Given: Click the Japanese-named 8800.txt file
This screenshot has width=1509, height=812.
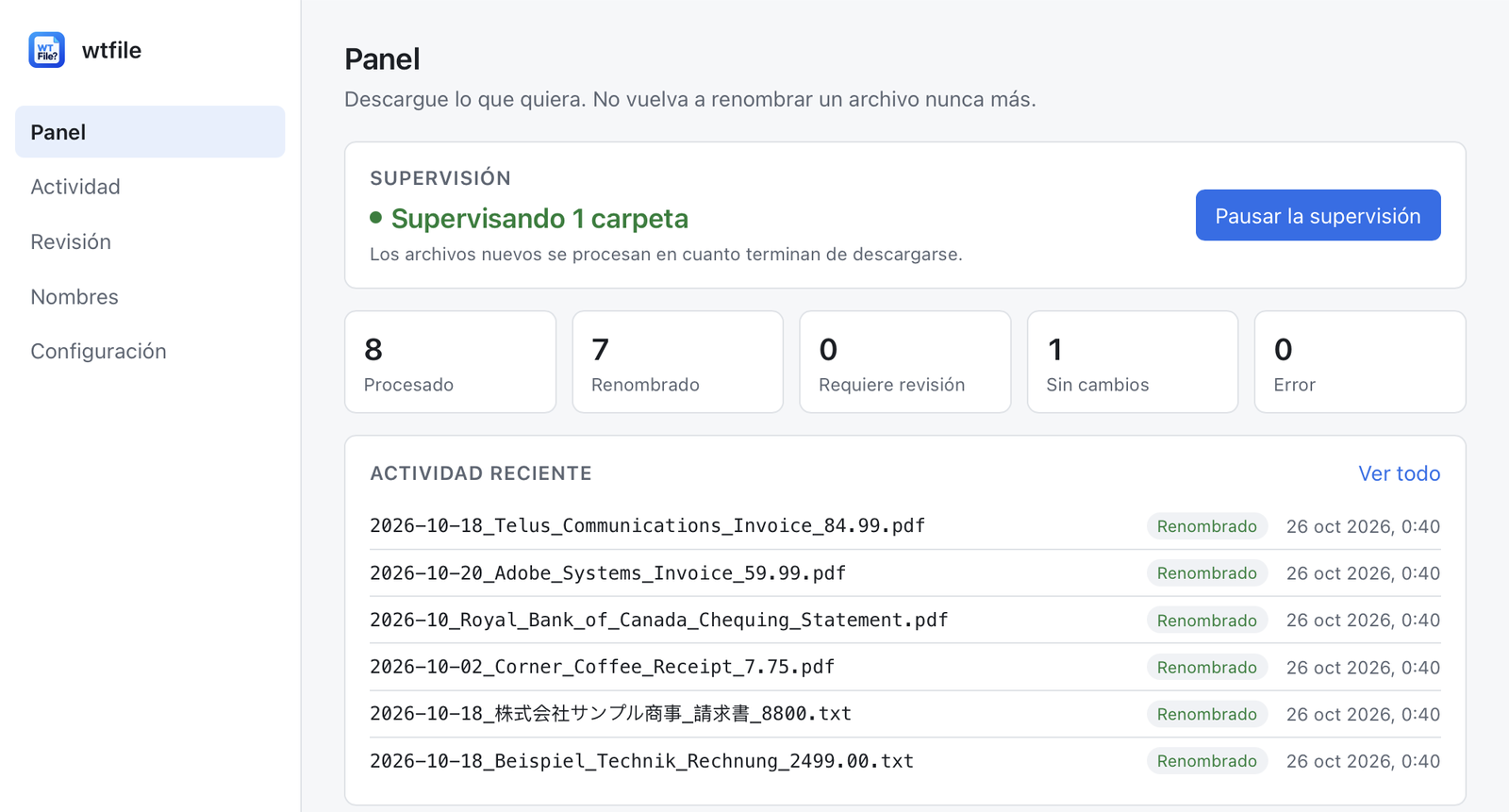Looking at the screenshot, I should 610,714.
